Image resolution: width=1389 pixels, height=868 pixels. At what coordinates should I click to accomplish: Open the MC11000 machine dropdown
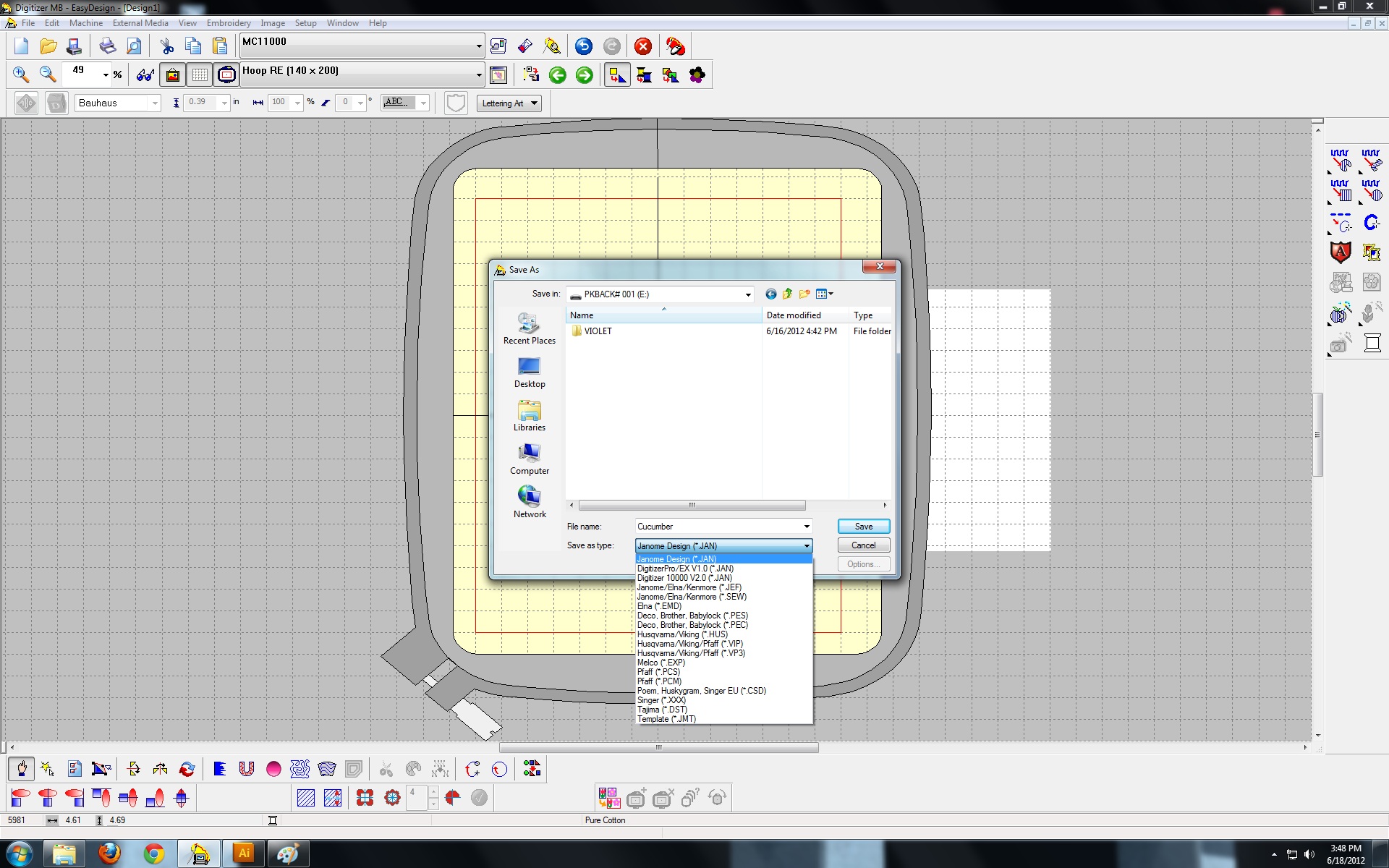478,47
